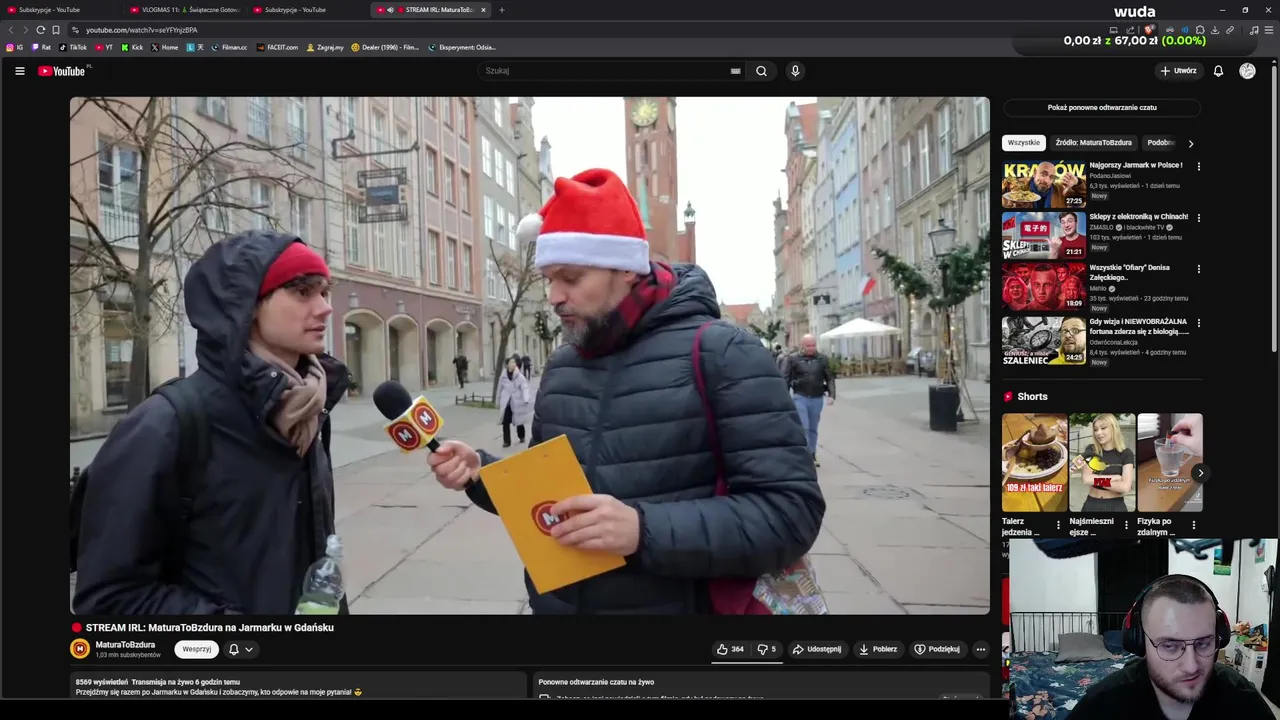Click the main video player
Screen dimensions: 1280x720
530,355
